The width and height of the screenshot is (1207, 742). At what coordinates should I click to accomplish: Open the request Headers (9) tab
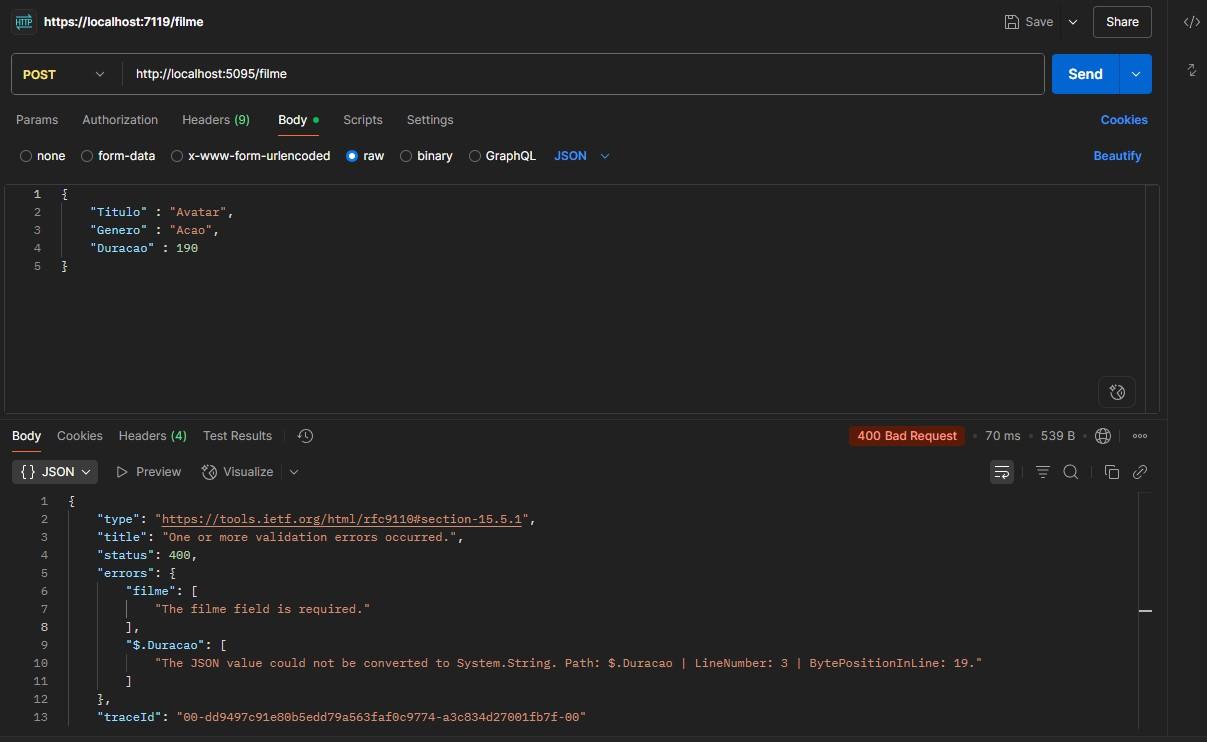click(x=216, y=120)
